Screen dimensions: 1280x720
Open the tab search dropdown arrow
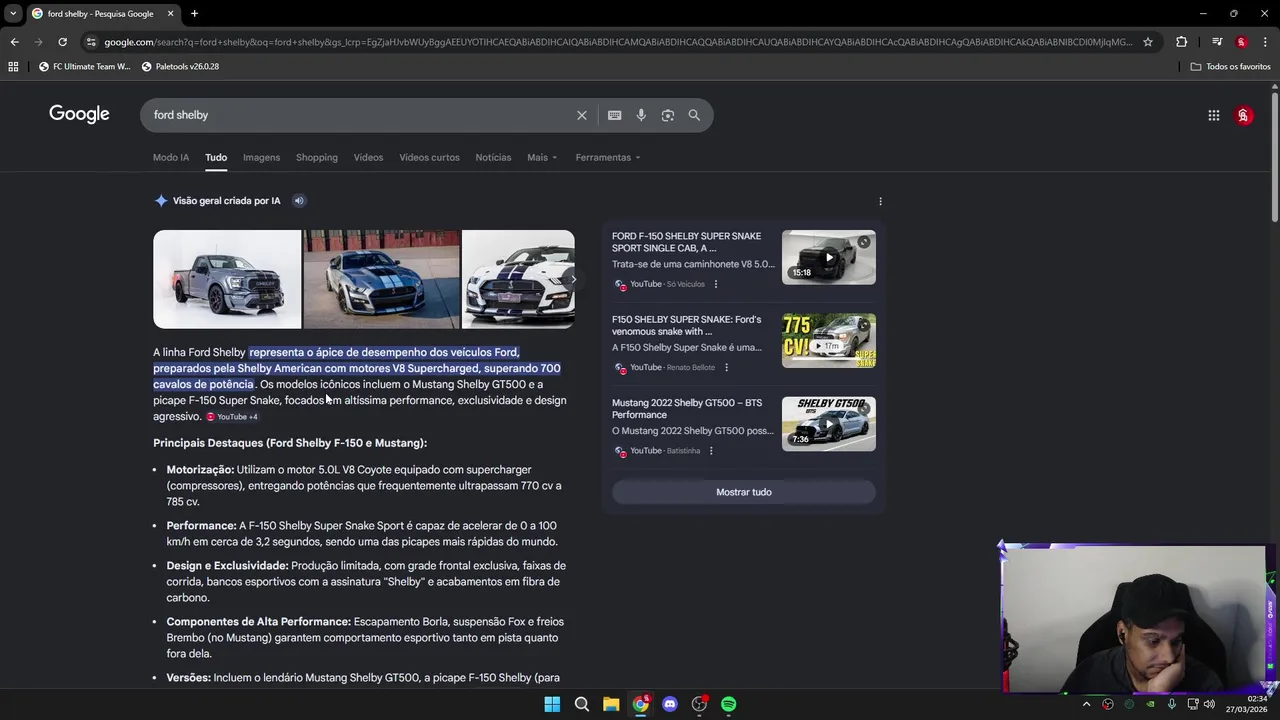click(12, 14)
